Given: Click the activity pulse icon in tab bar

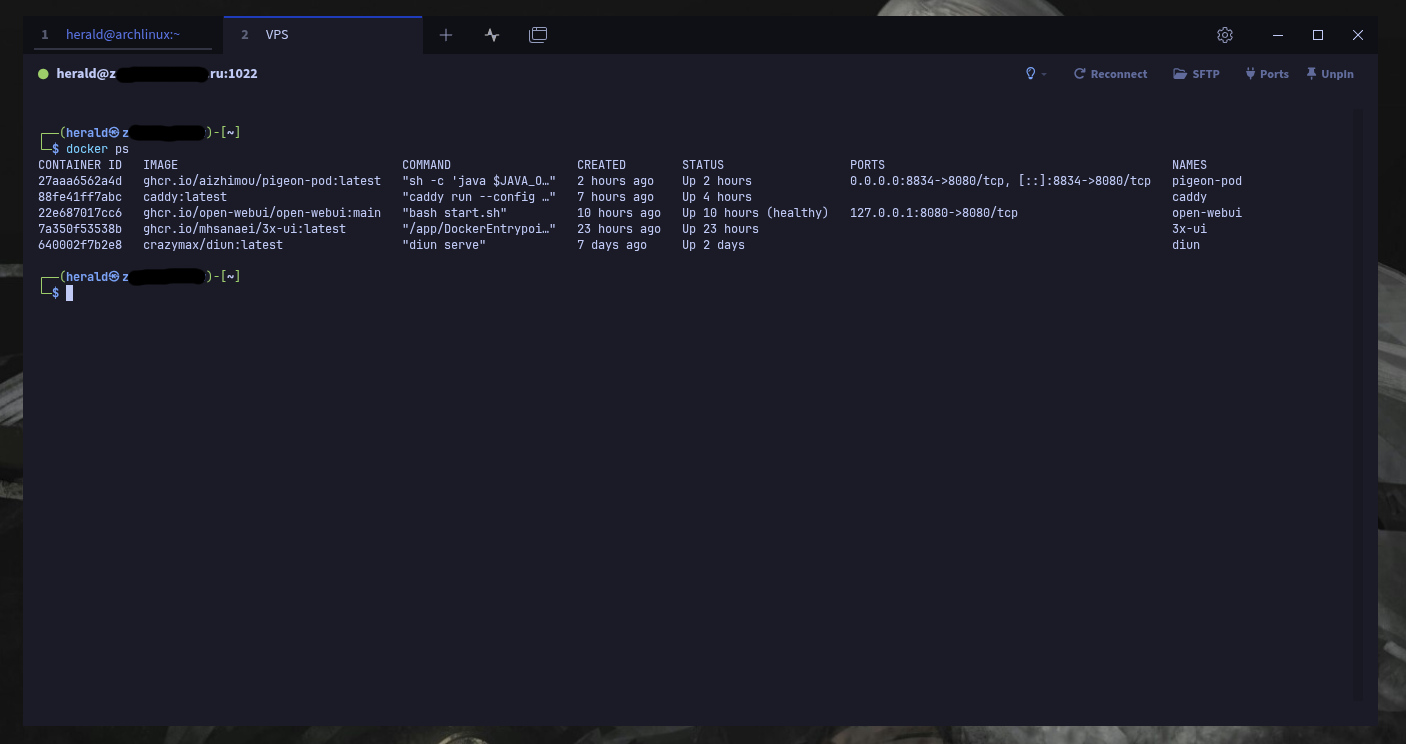Looking at the screenshot, I should 492,35.
